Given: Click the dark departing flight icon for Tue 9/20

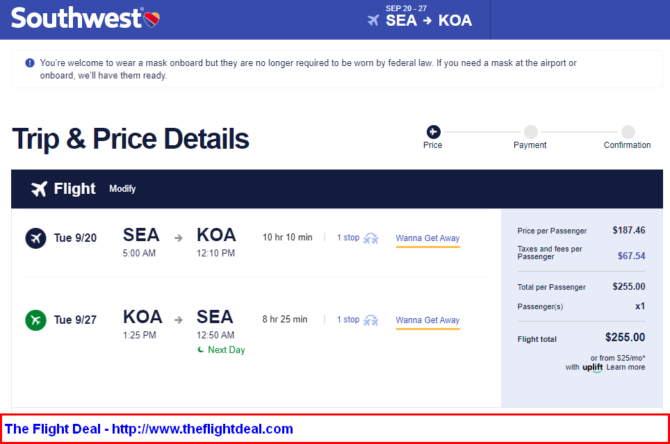Looking at the screenshot, I should coord(35,238).
